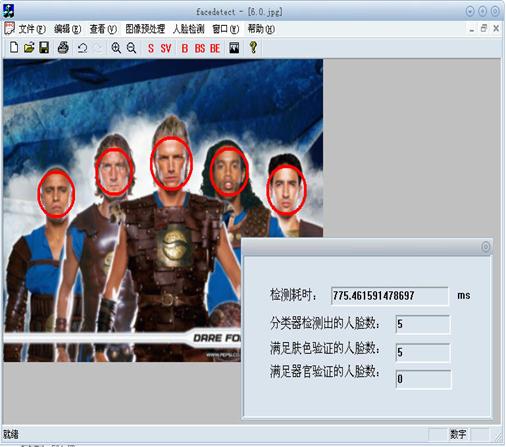Zoom in with the magnifier plus icon
The height and width of the screenshot is (447, 506).
(116, 48)
